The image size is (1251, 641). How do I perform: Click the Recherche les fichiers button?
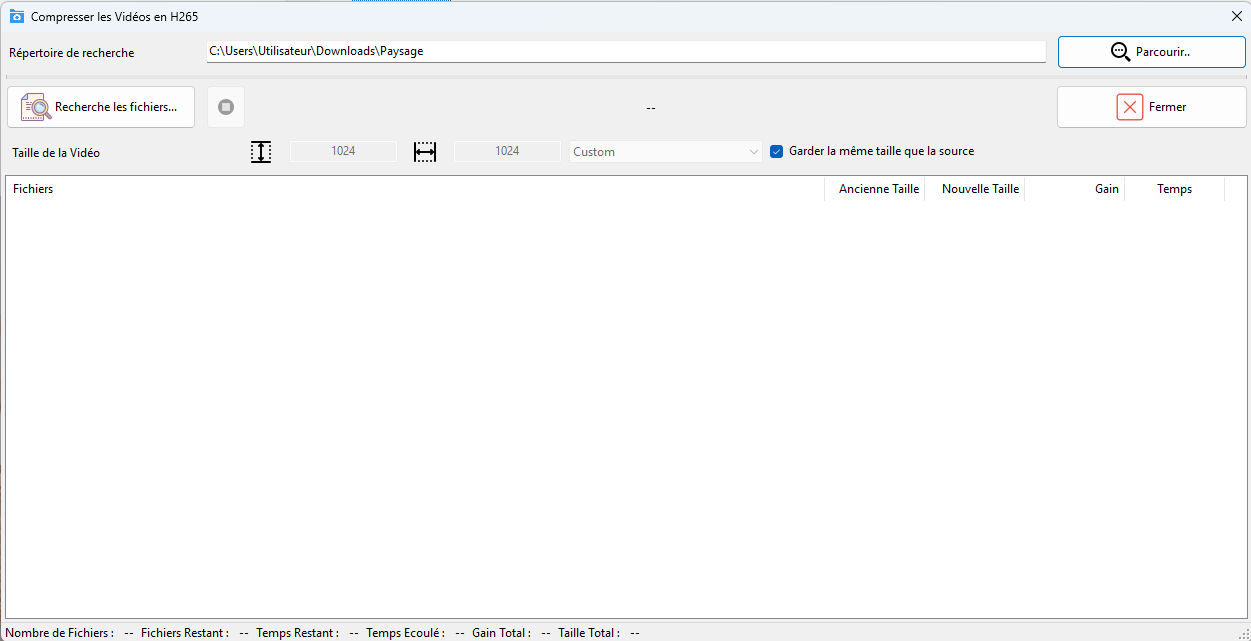pyautogui.click(x=101, y=107)
